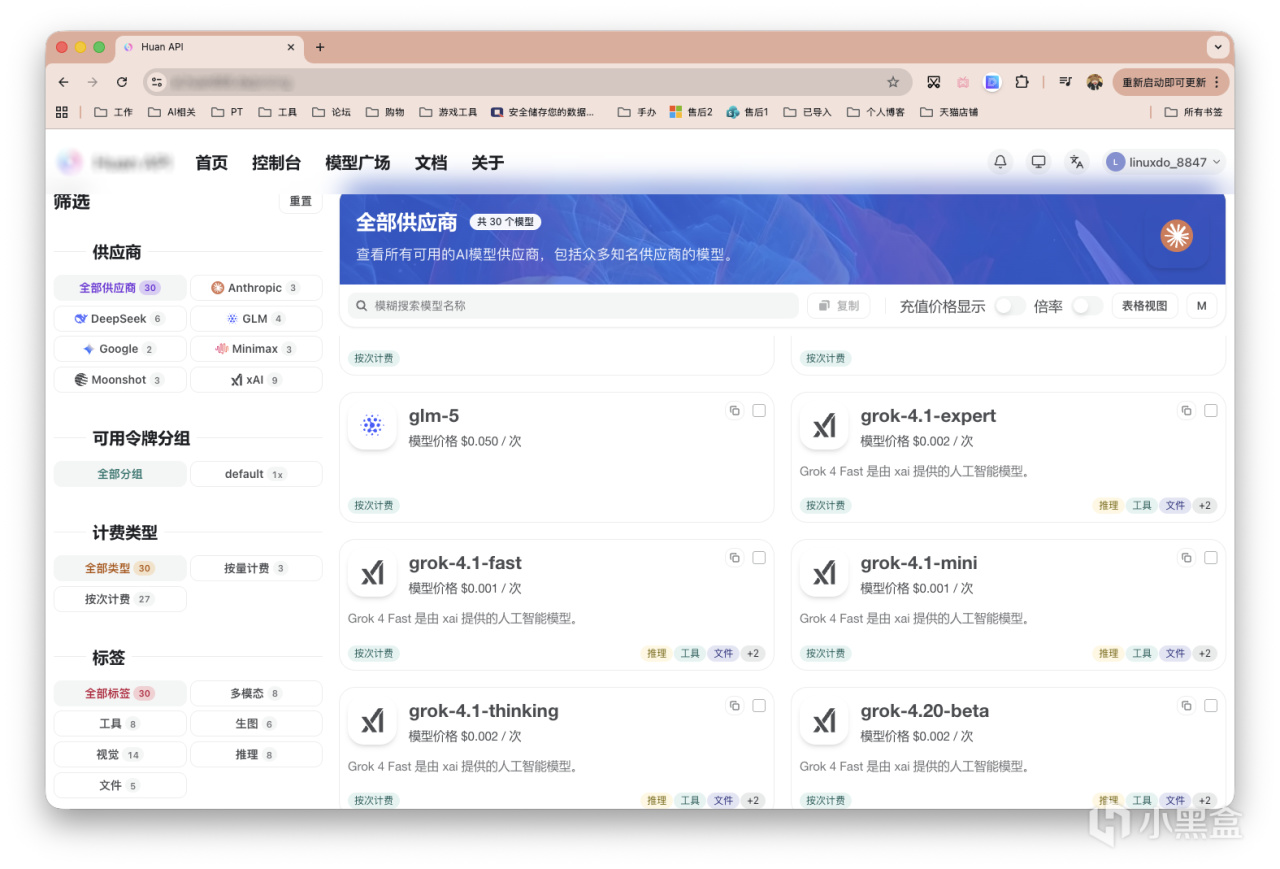The image size is (1280, 869).
Task: Switch theme using the monitor icon
Action: (x=1038, y=162)
